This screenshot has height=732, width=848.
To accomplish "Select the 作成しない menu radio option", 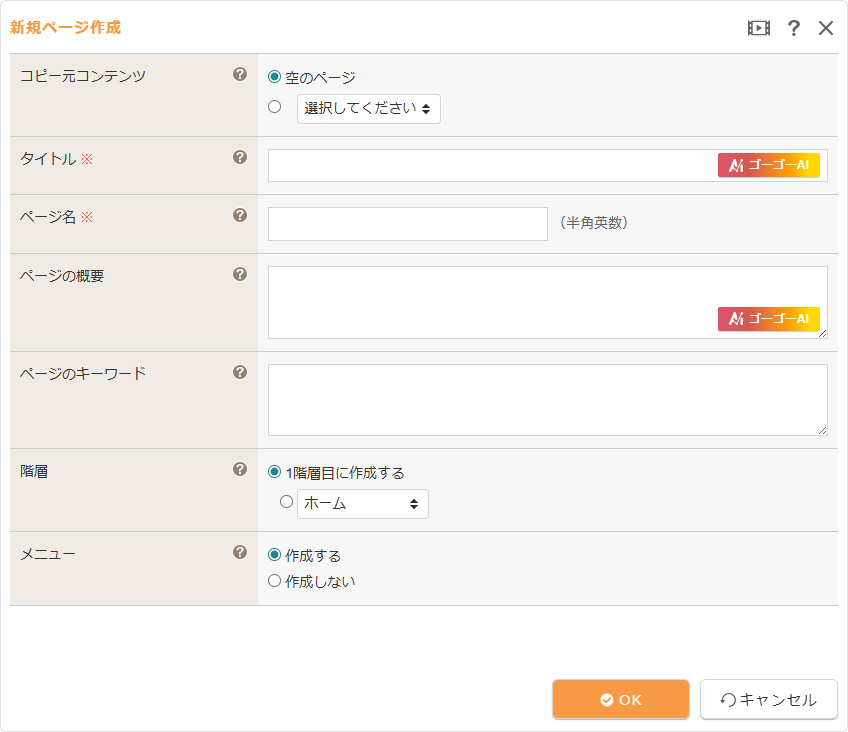I will pos(275,580).
